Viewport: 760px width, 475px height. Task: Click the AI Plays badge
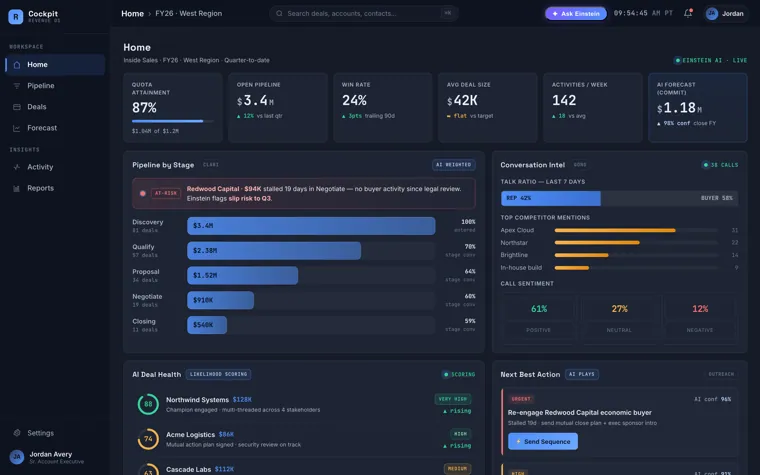tap(582, 374)
